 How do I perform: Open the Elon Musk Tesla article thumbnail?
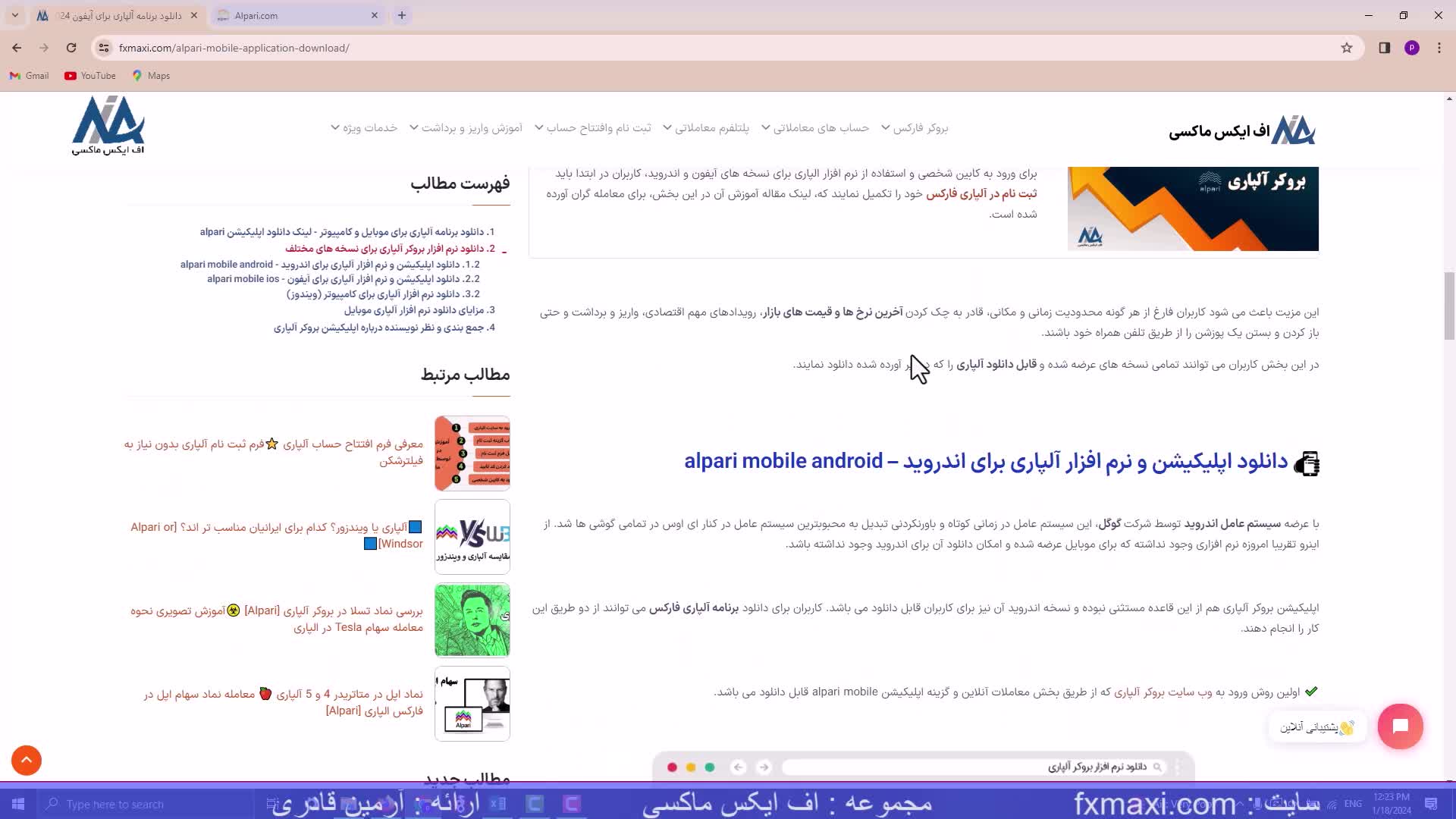pos(472,620)
